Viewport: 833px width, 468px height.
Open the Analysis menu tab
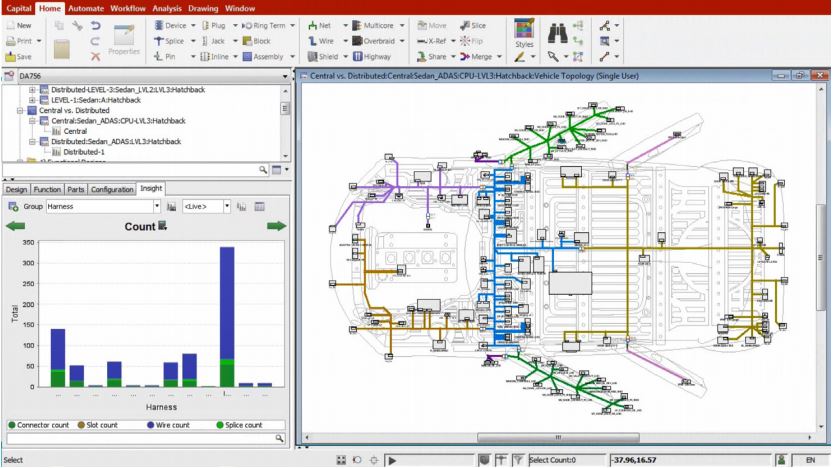(166, 7)
